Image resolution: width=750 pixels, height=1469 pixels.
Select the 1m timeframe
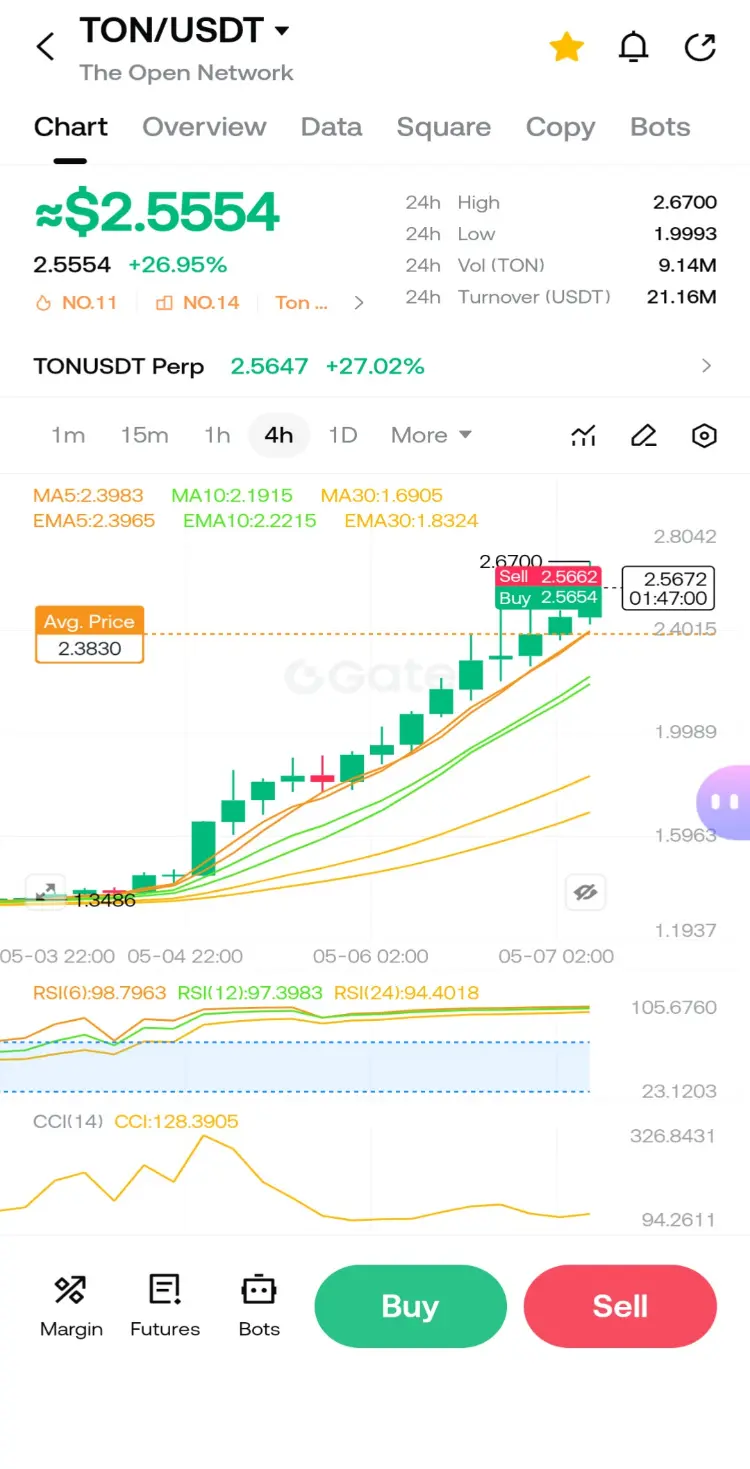click(68, 435)
